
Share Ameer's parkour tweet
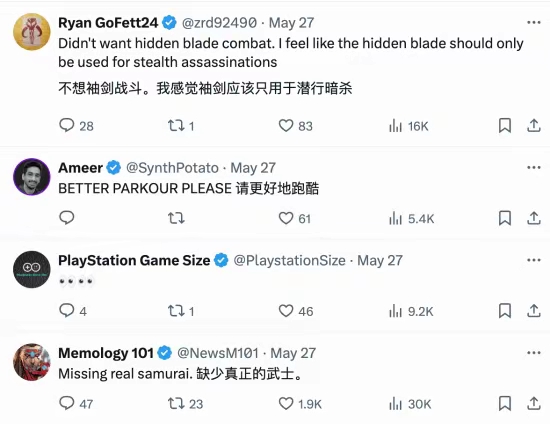click(534, 218)
